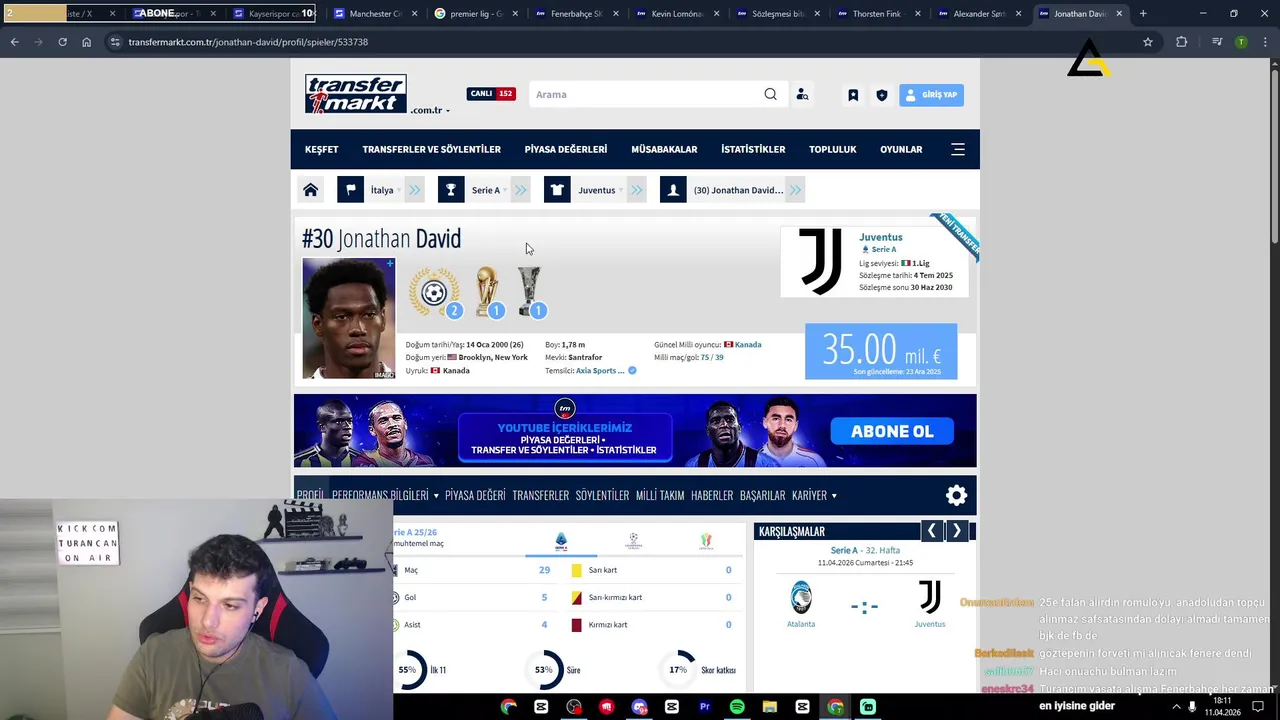Click the trophy icon beside Serie A breadcrumb
The width and height of the screenshot is (1280, 720).
pyautogui.click(x=451, y=190)
